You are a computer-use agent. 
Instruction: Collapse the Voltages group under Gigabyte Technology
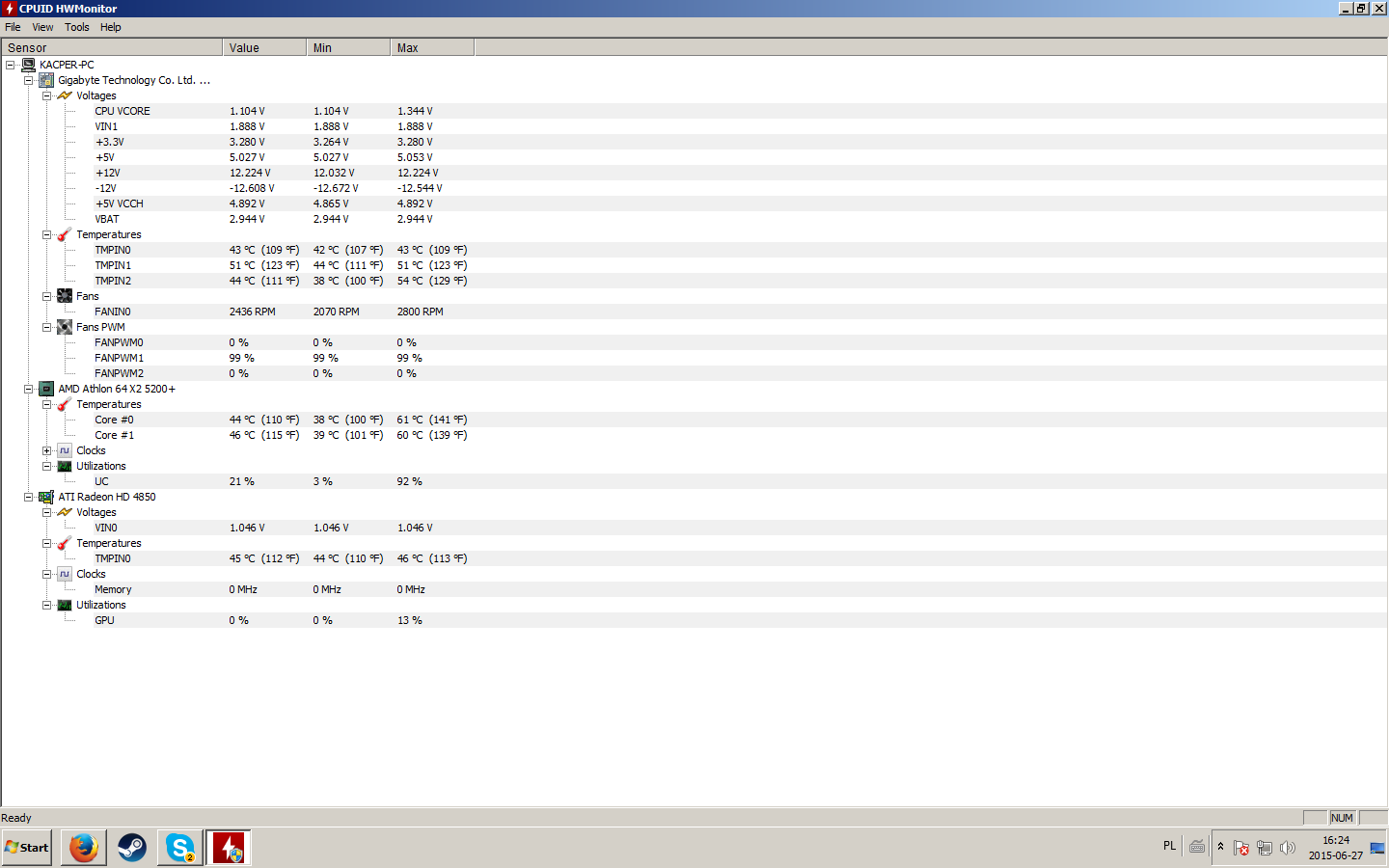46,95
